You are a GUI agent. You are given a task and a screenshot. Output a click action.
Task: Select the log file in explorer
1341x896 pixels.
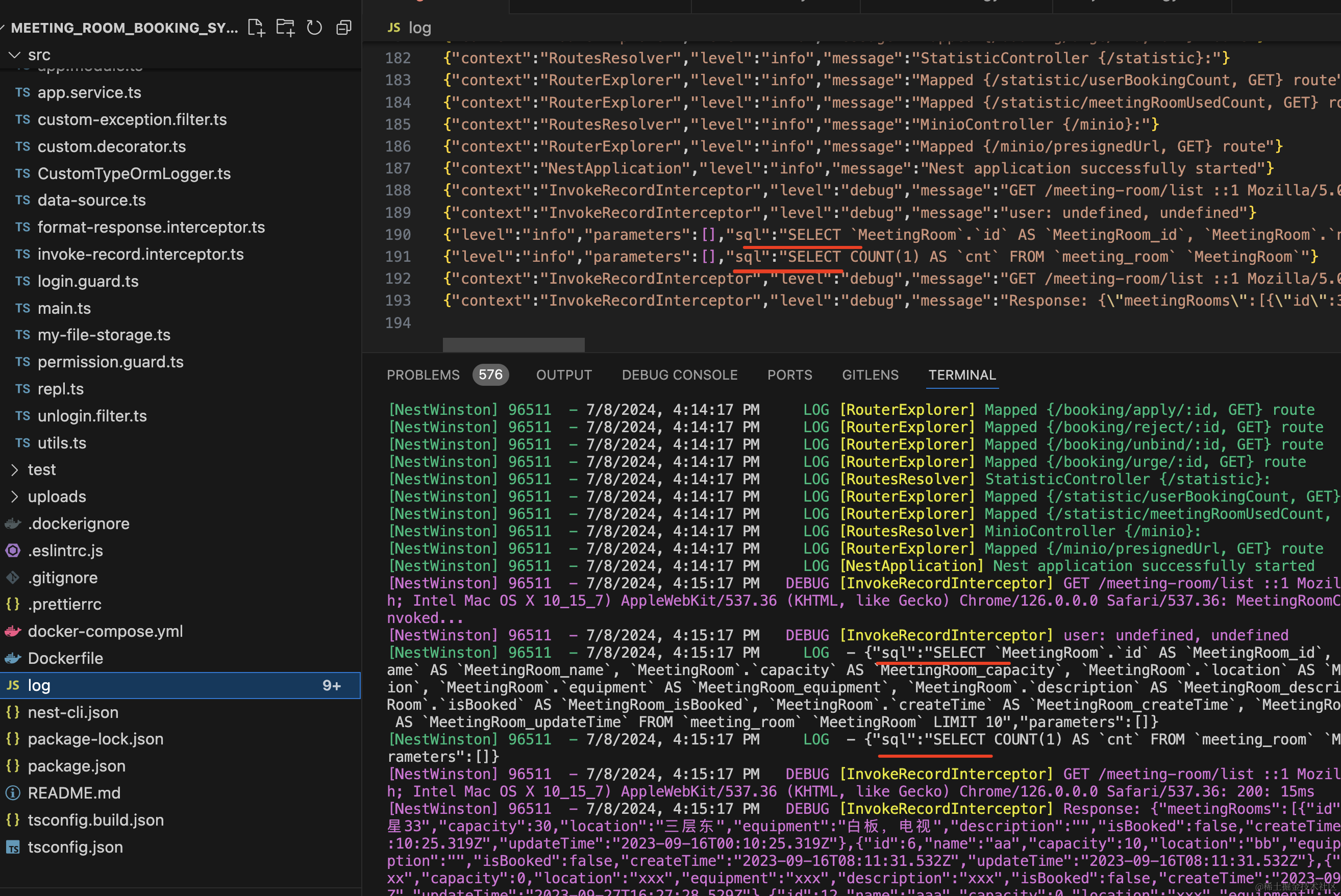pyautogui.click(x=39, y=686)
